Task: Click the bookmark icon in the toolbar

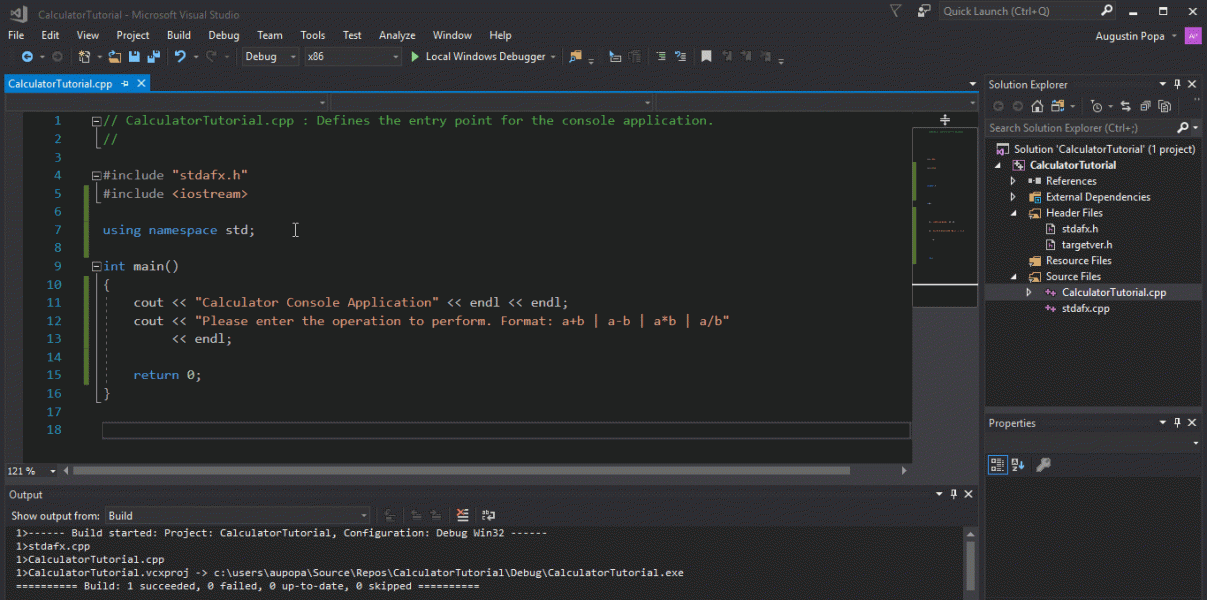Action: (x=706, y=57)
